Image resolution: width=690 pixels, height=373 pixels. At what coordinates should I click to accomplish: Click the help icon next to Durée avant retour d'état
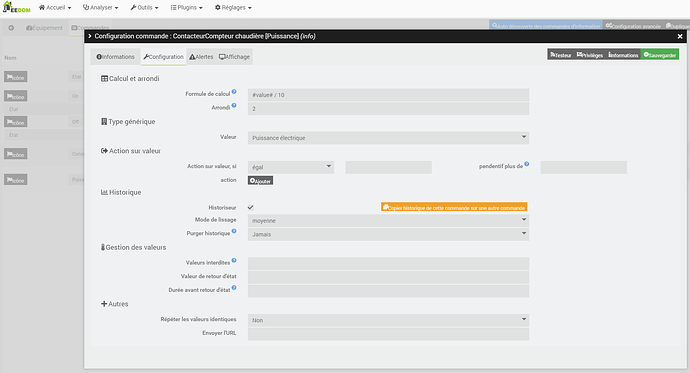(234, 288)
